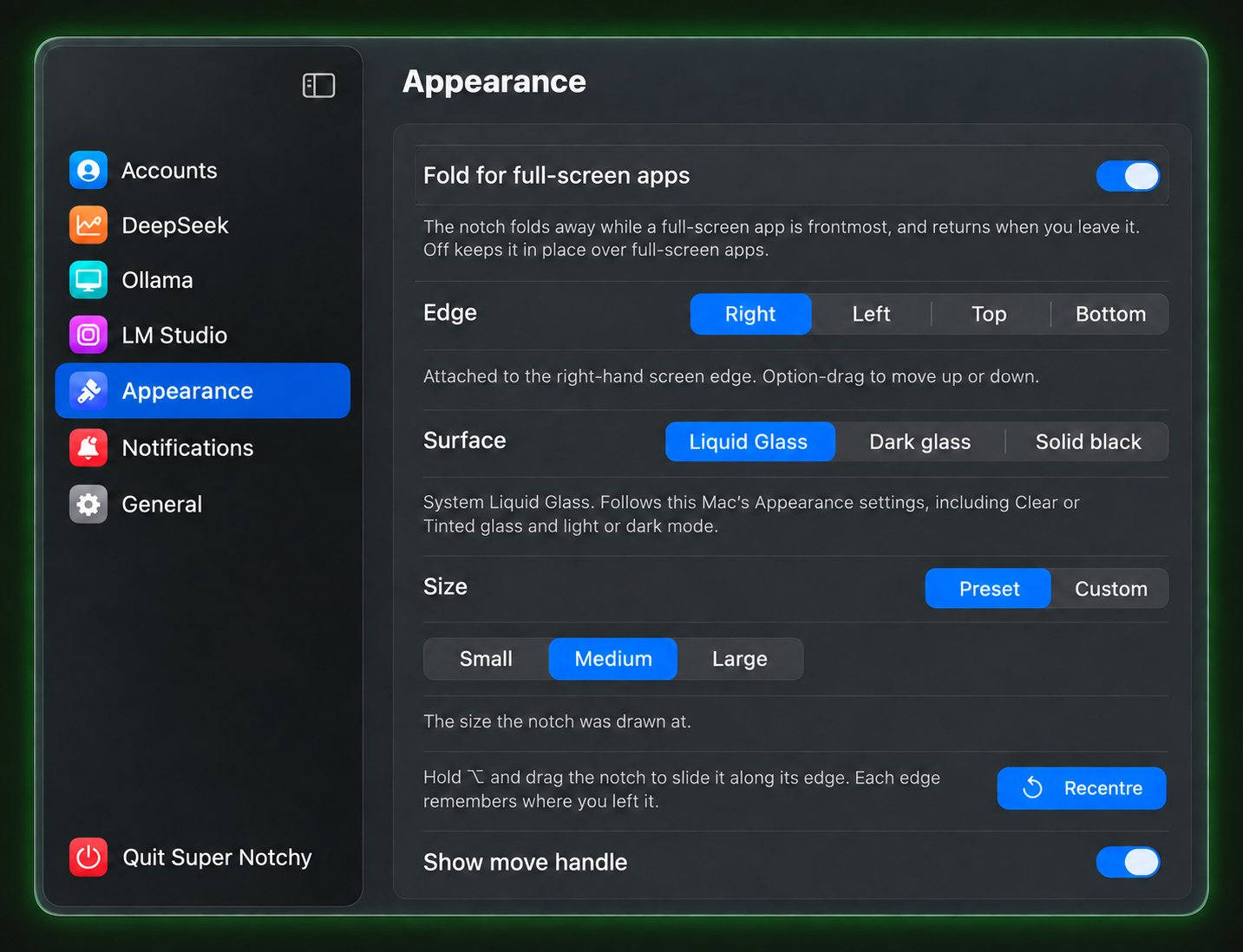The height and width of the screenshot is (952, 1243).
Task: Click the purple LM Studio icon
Action: 88,335
